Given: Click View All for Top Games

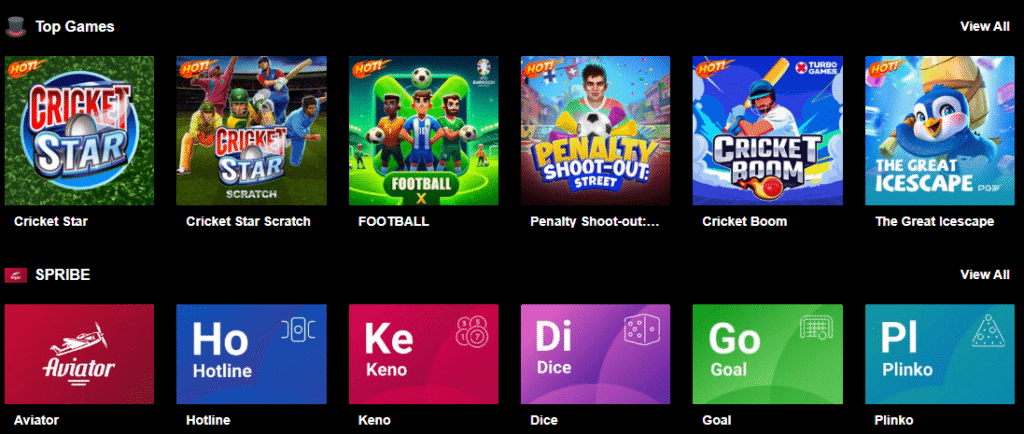Looking at the screenshot, I should (x=985, y=27).
